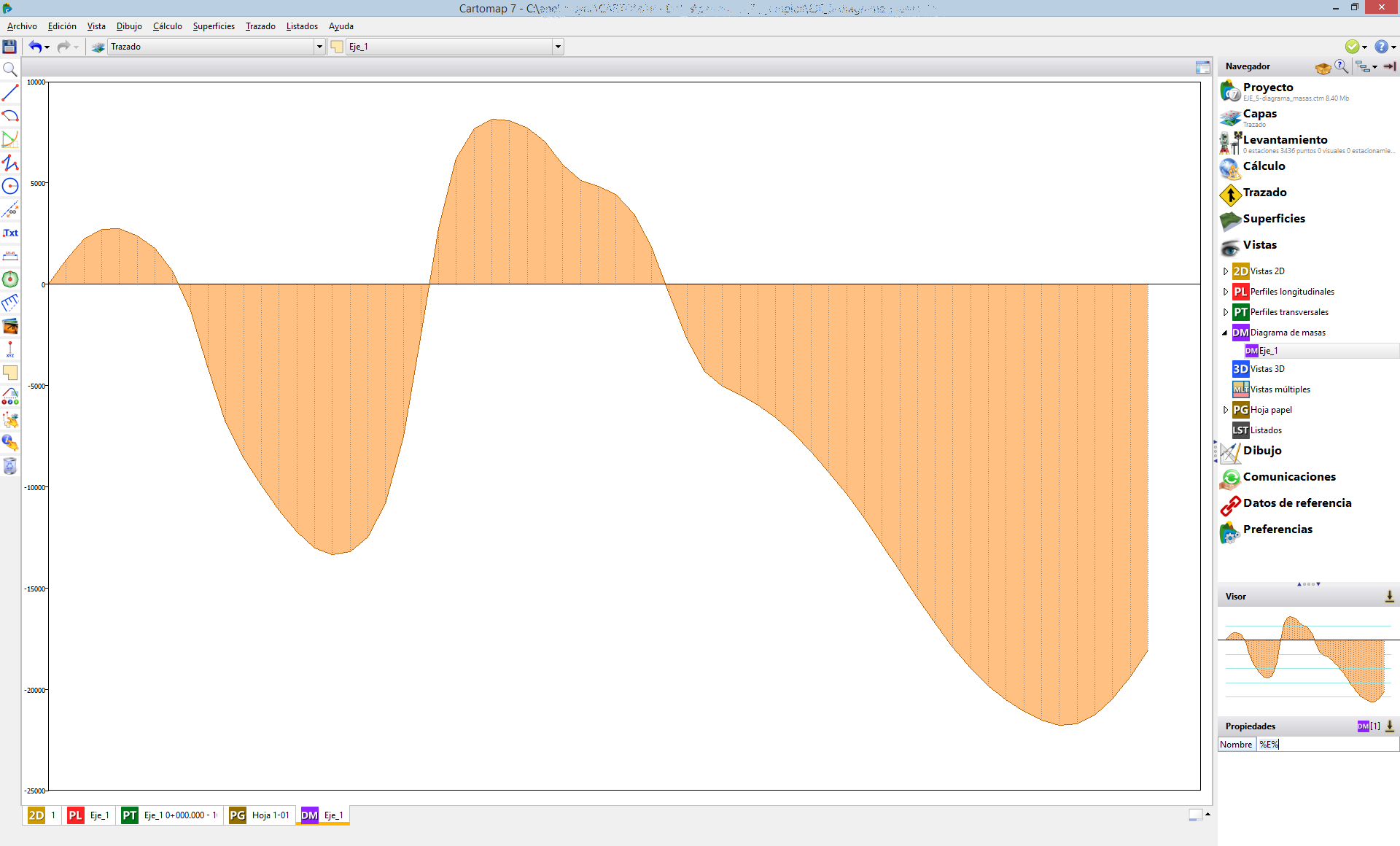Expand the Perfiles longitudinales tree node
The width and height of the screenshot is (1400, 846).
1226,292
